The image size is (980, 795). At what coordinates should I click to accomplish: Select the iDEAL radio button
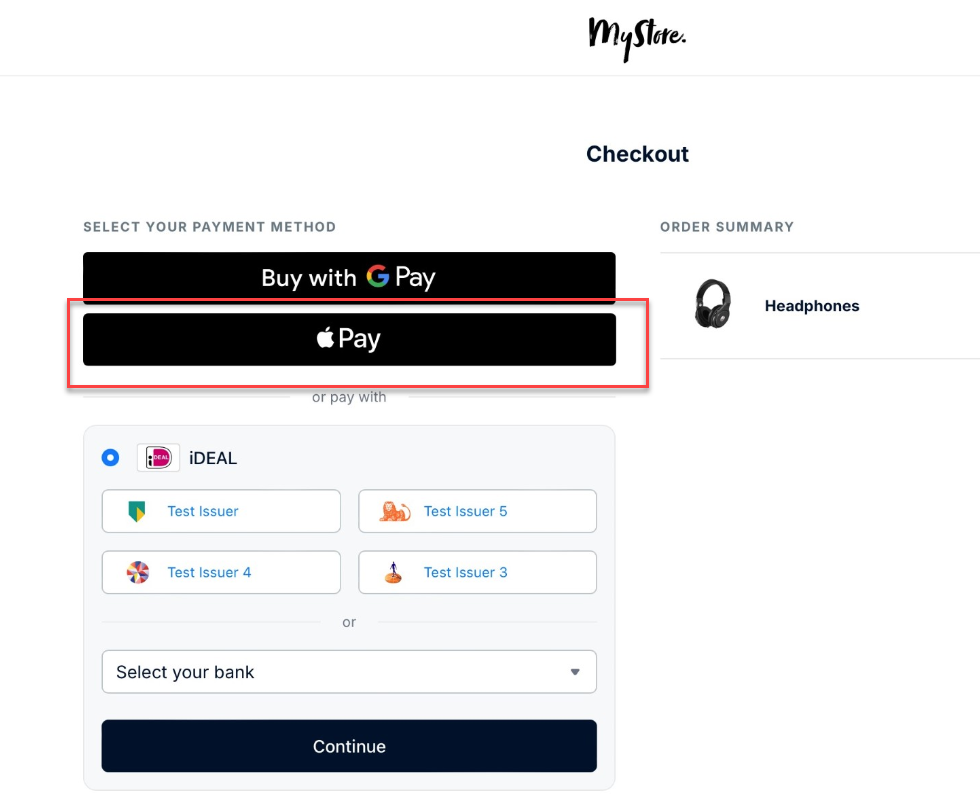pyautogui.click(x=111, y=458)
